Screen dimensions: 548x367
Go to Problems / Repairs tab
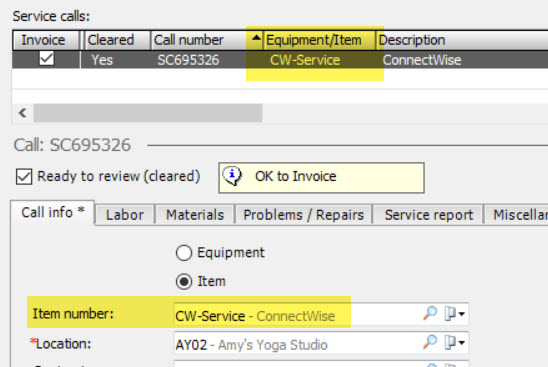303,215
